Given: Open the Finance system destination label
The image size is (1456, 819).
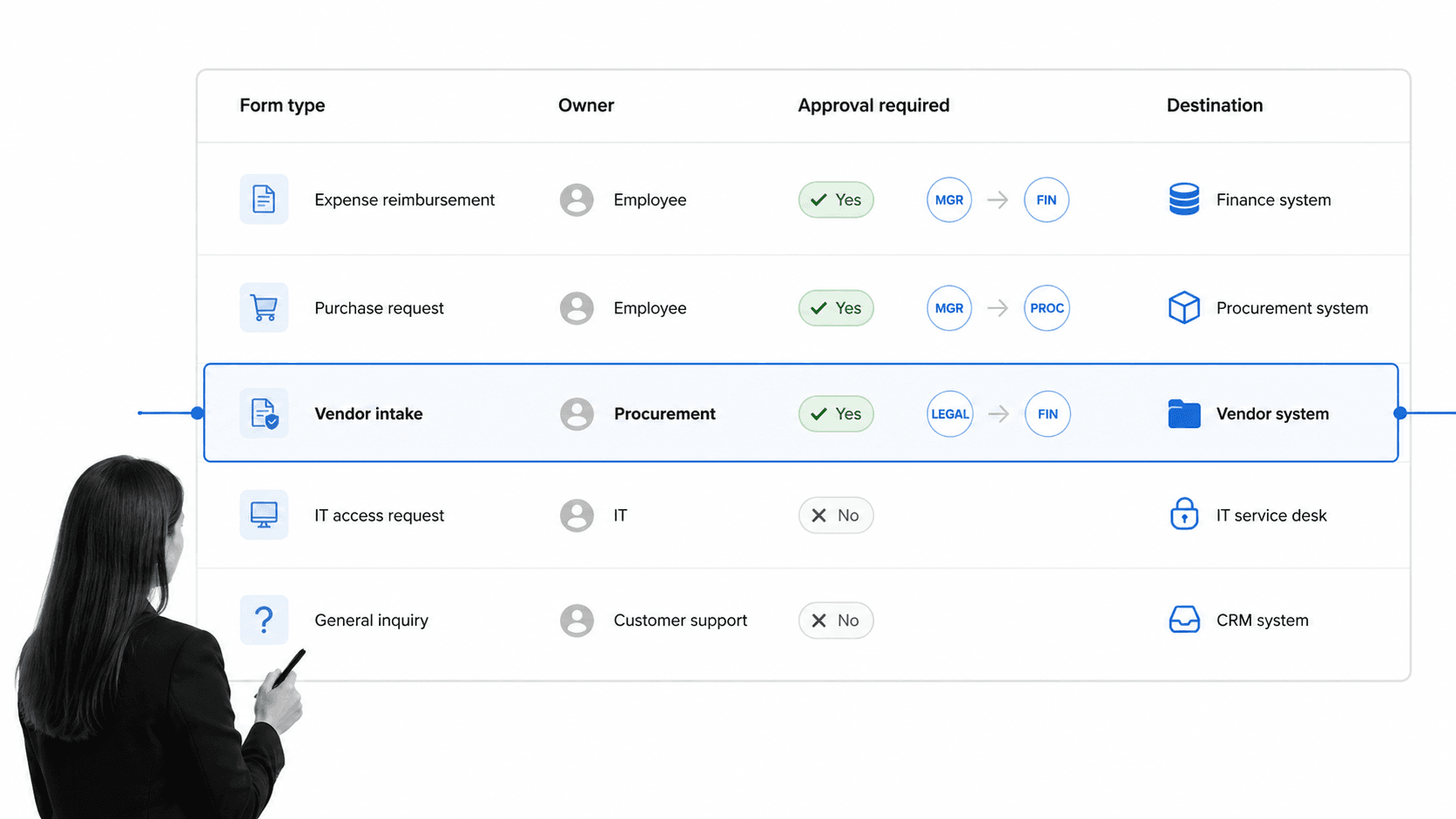Looking at the screenshot, I should 1273,200.
